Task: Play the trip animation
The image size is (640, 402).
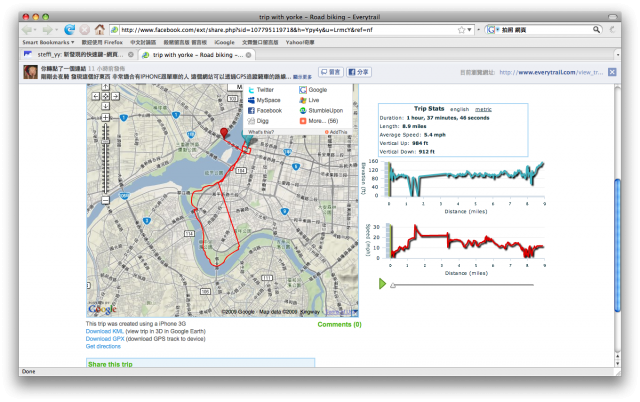Action: coord(382,284)
